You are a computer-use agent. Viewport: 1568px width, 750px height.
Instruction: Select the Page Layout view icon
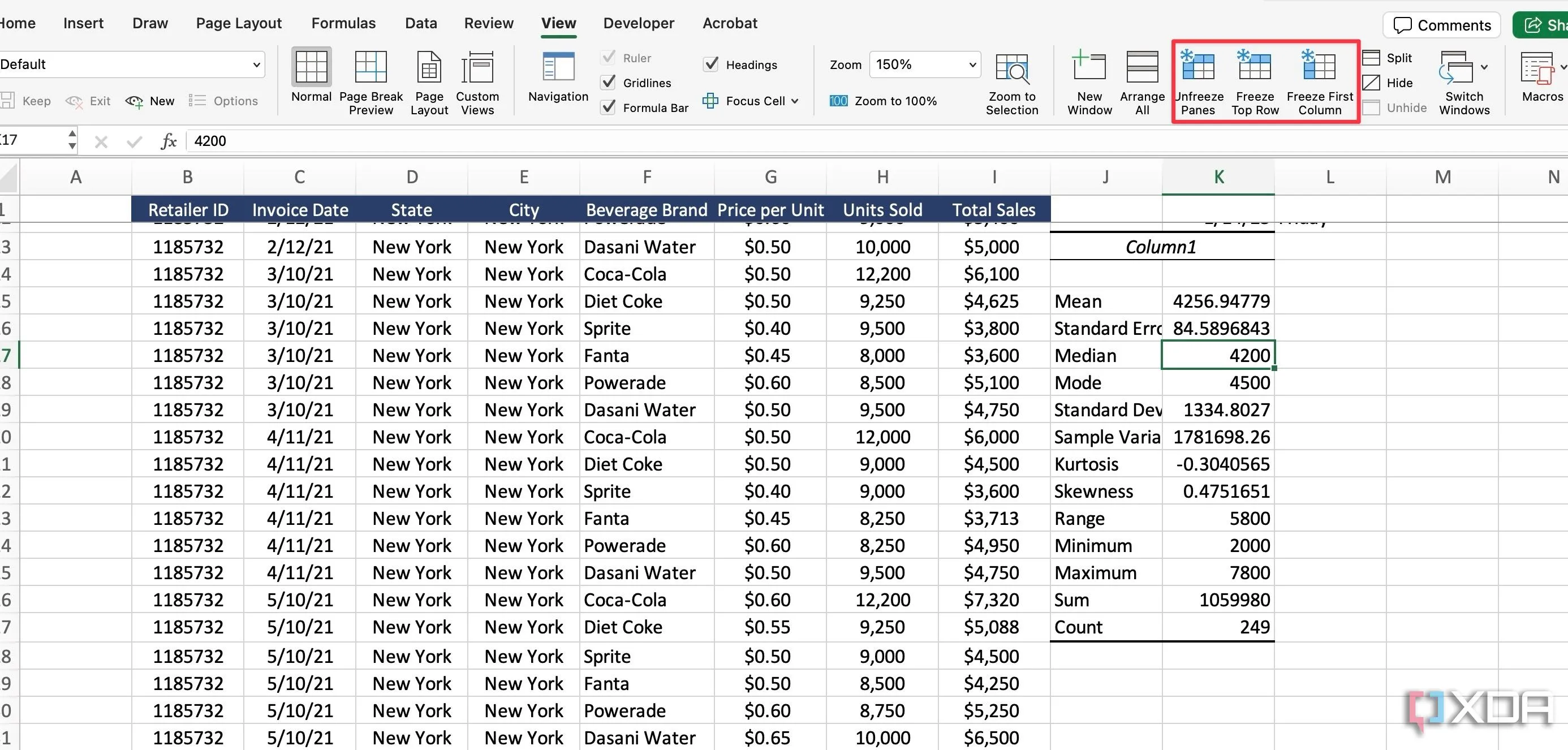point(429,67)
